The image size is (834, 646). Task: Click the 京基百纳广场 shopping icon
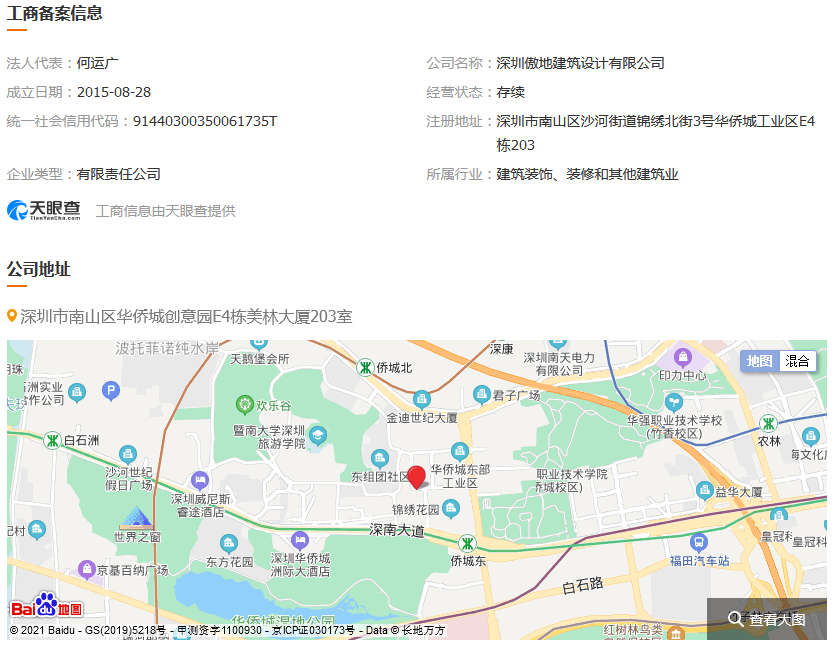coord(87,569)
